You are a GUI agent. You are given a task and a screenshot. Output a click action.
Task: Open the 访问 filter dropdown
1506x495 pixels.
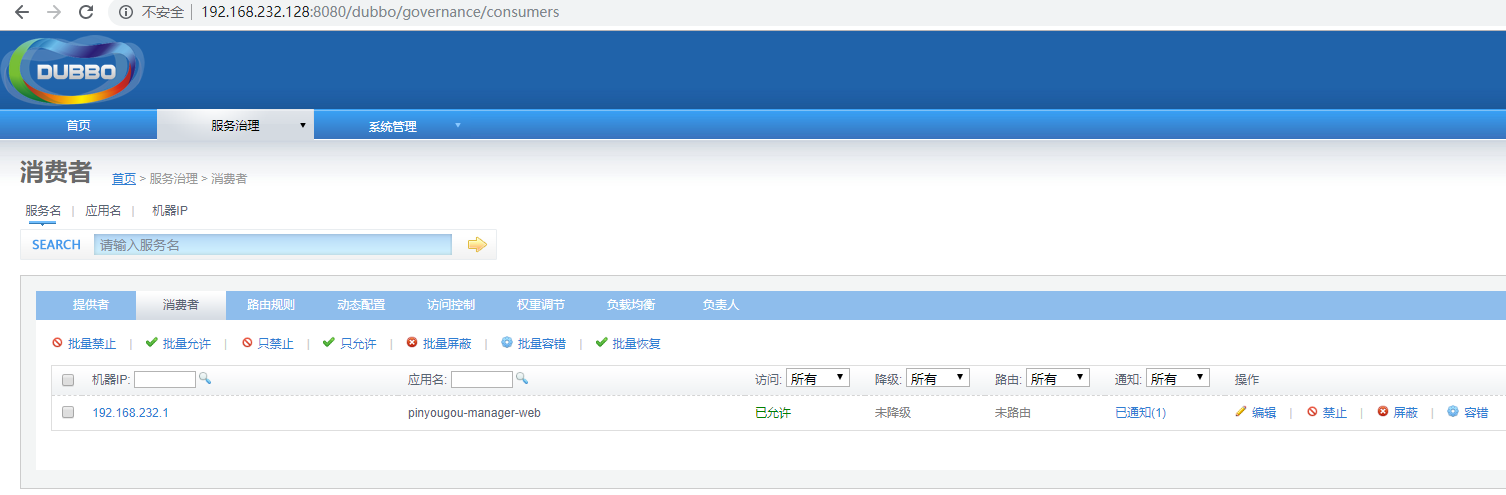tap(818, 378)
